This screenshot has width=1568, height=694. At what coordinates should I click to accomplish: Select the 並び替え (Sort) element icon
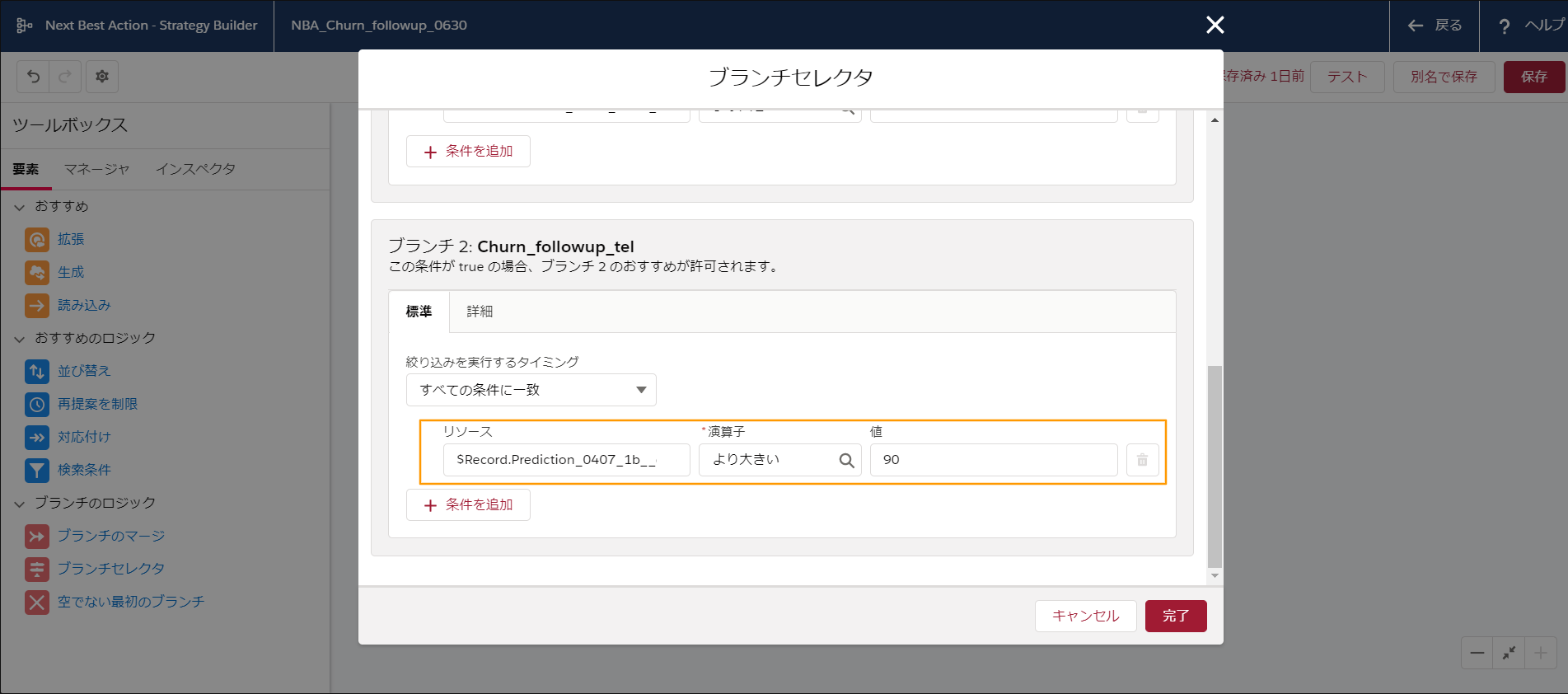pyautogui.click(x=37, y=372)
